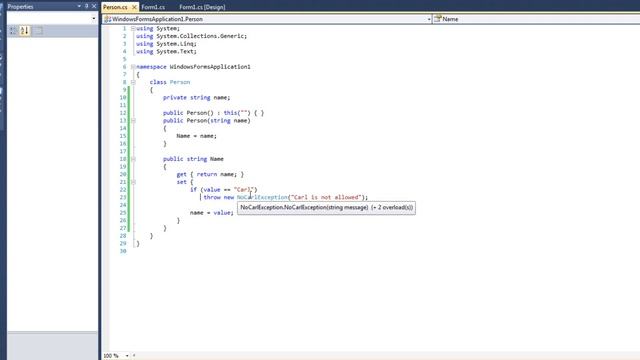Click 'using System.Linq;' line
The height and width of the screenshot is (360, 640).
166,44
